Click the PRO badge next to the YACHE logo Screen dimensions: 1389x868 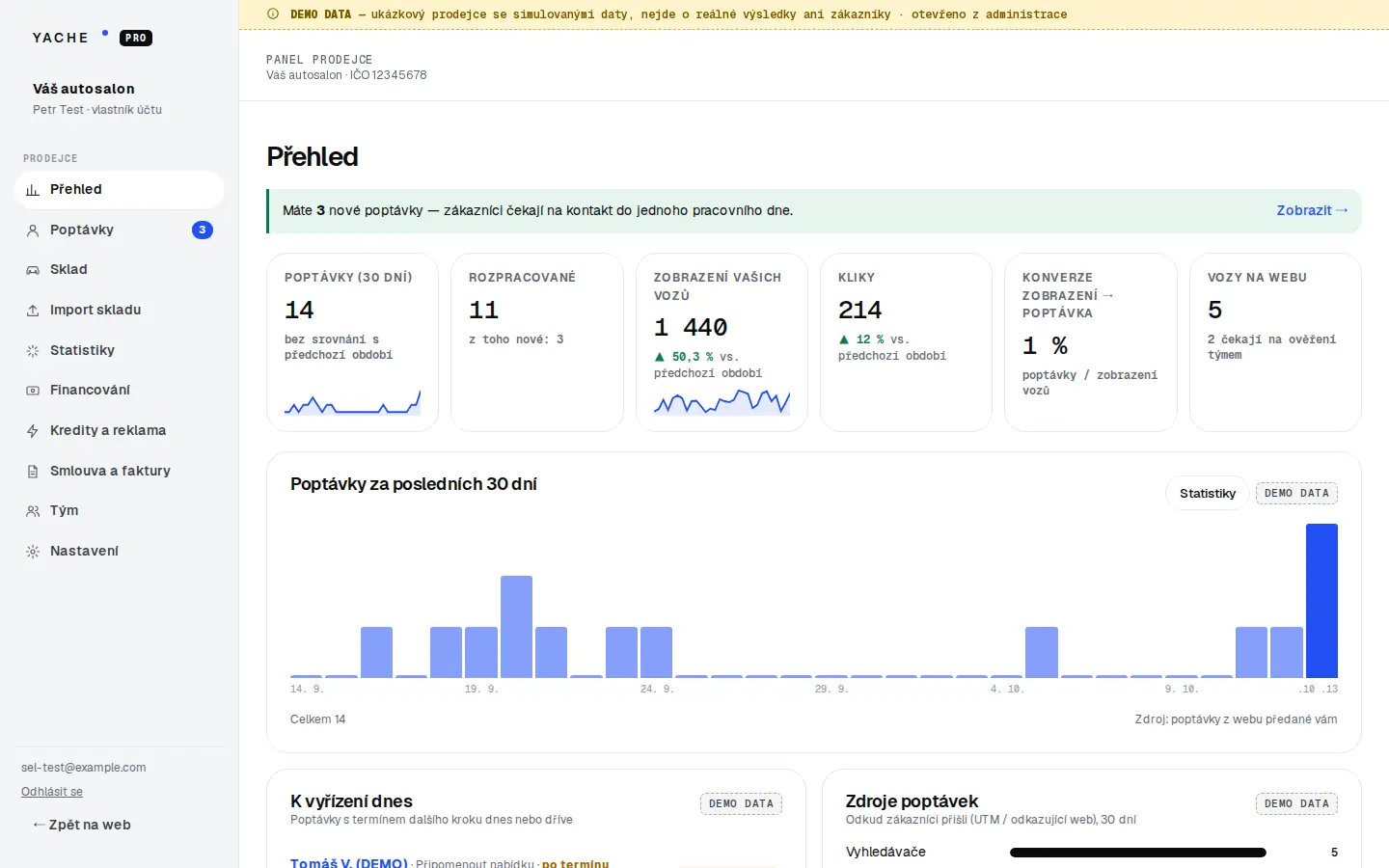136,39
